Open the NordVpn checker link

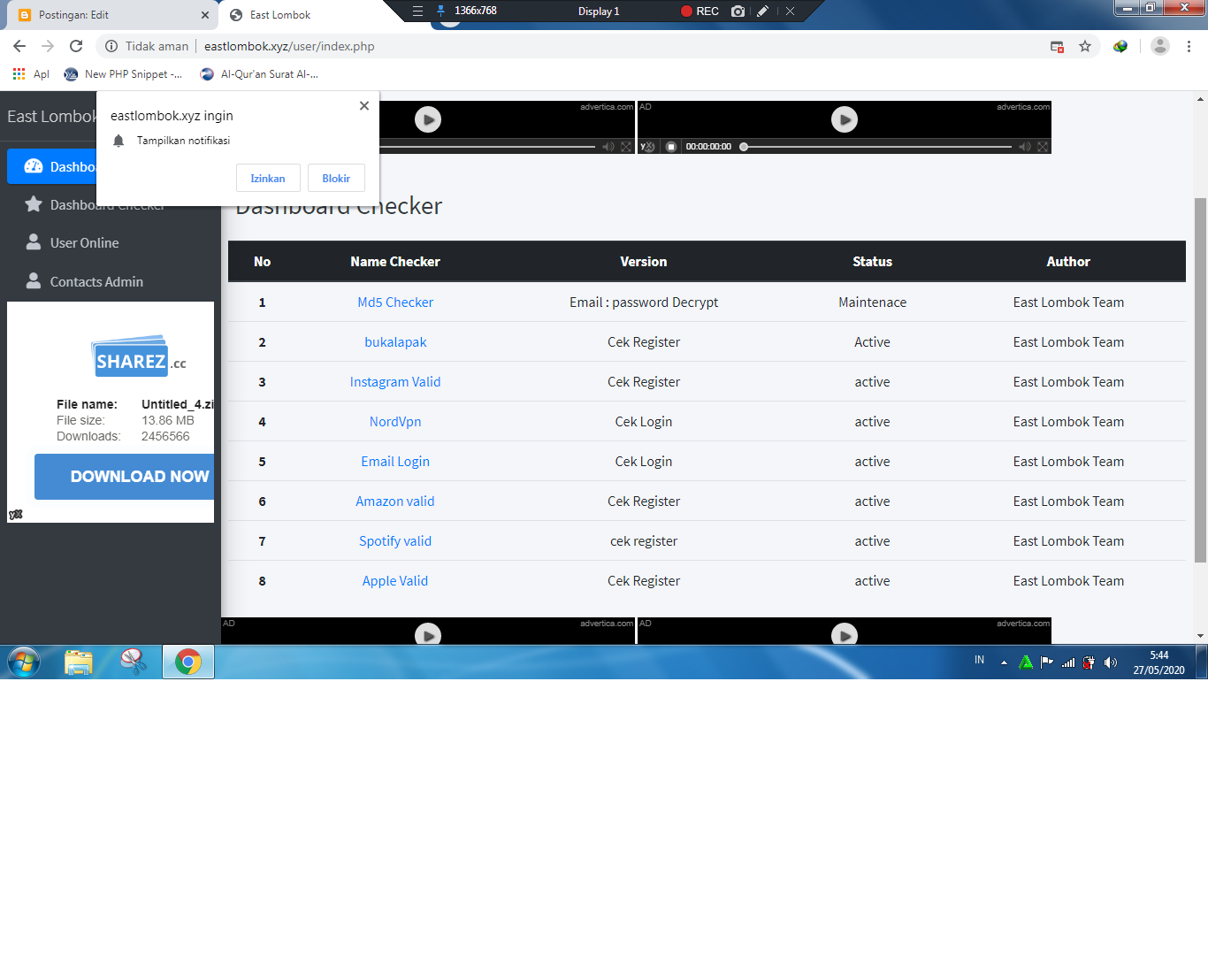click(x=395, y=422)
